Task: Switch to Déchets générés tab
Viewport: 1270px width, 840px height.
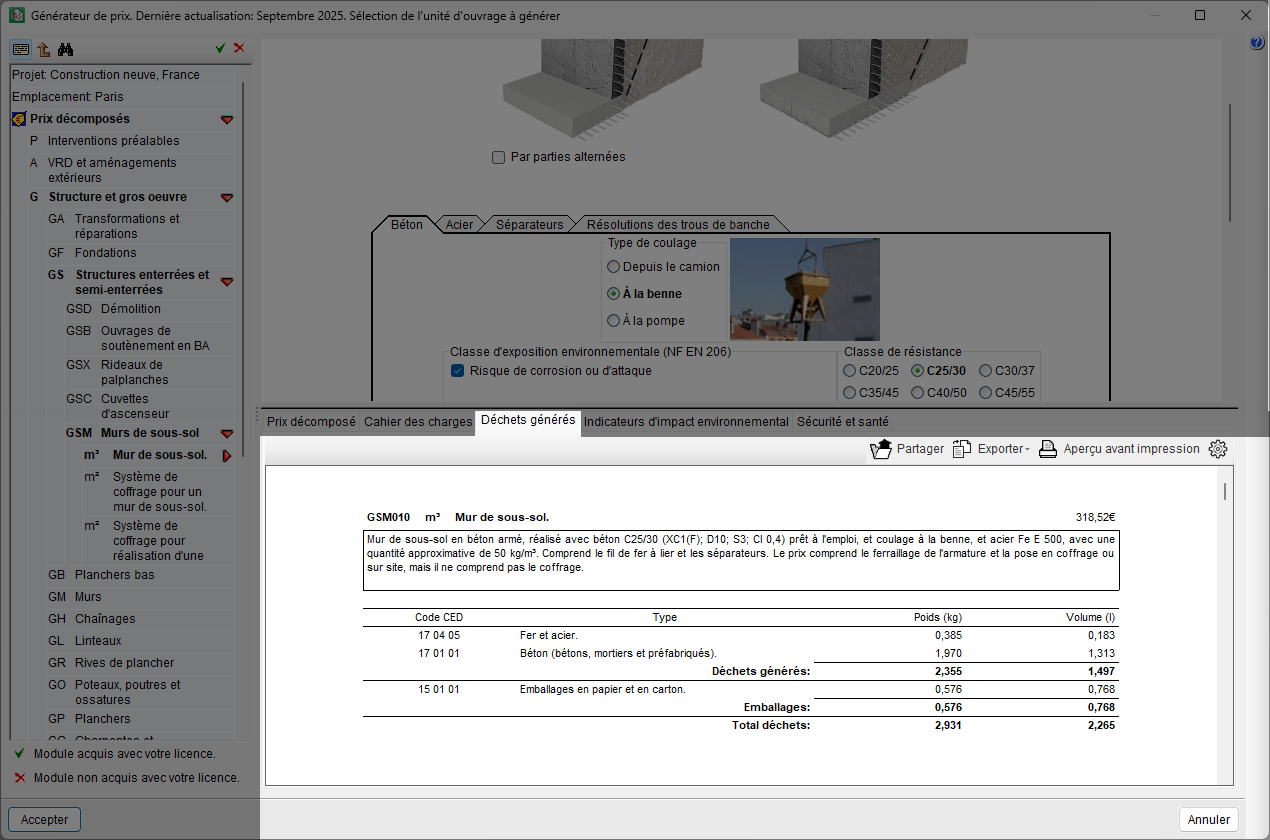Action: [x=528, y=420]
